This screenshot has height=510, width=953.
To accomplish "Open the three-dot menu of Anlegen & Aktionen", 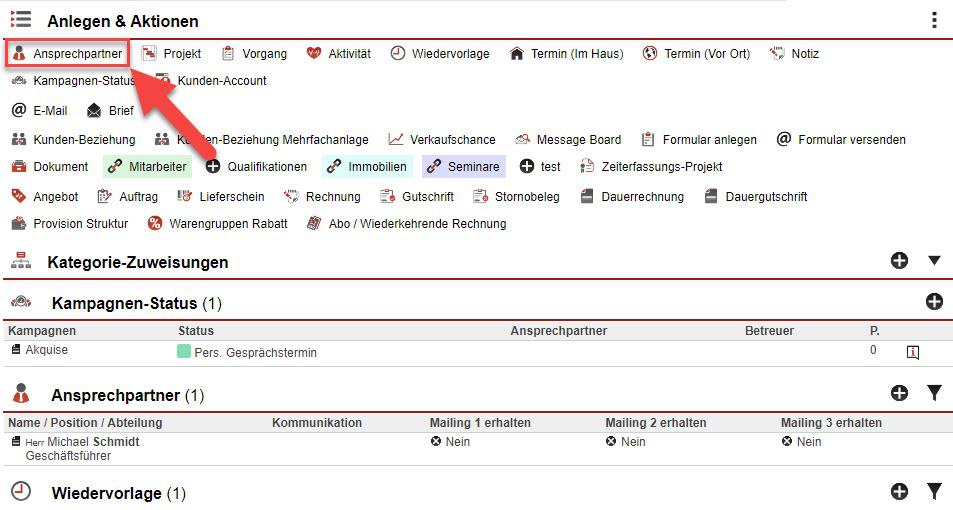I will point(934,20).
